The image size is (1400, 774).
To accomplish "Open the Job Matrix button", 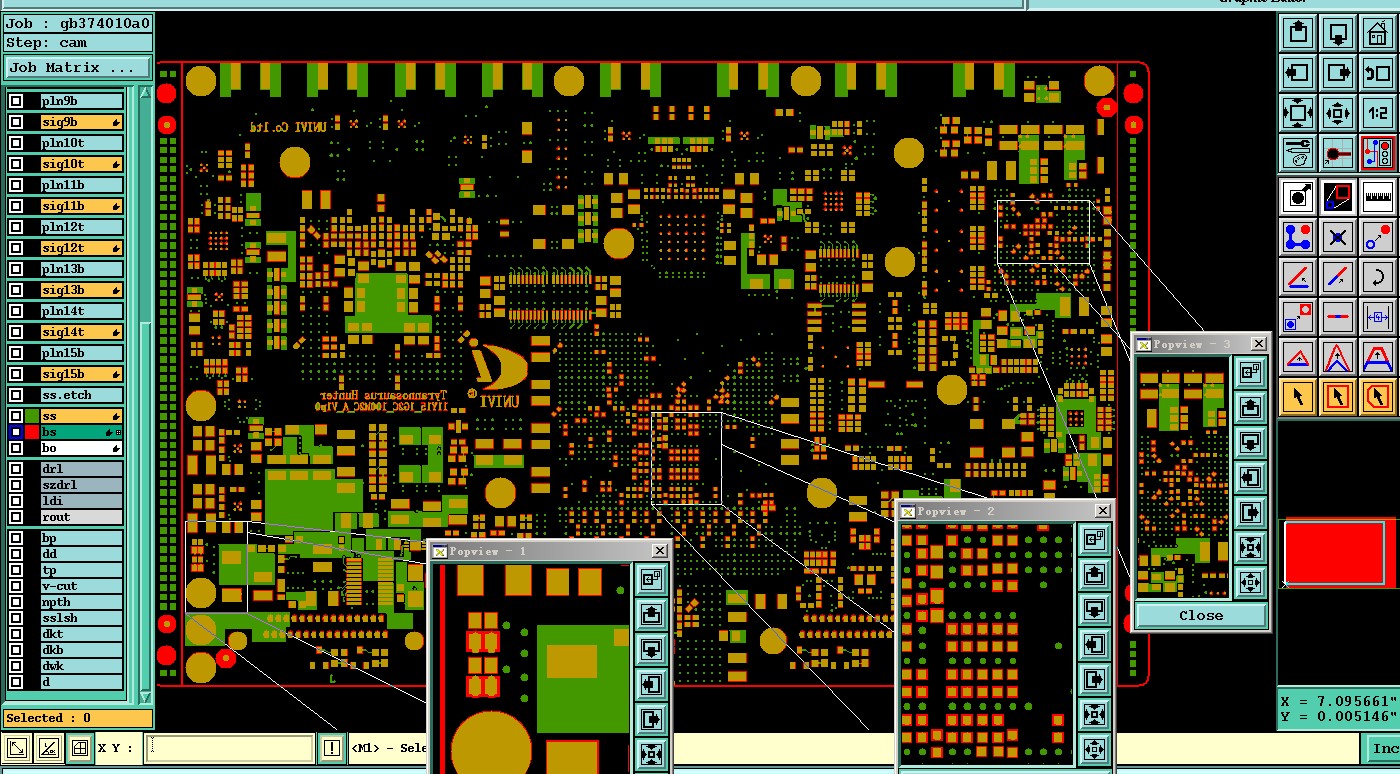I will [x=78, y=68].
